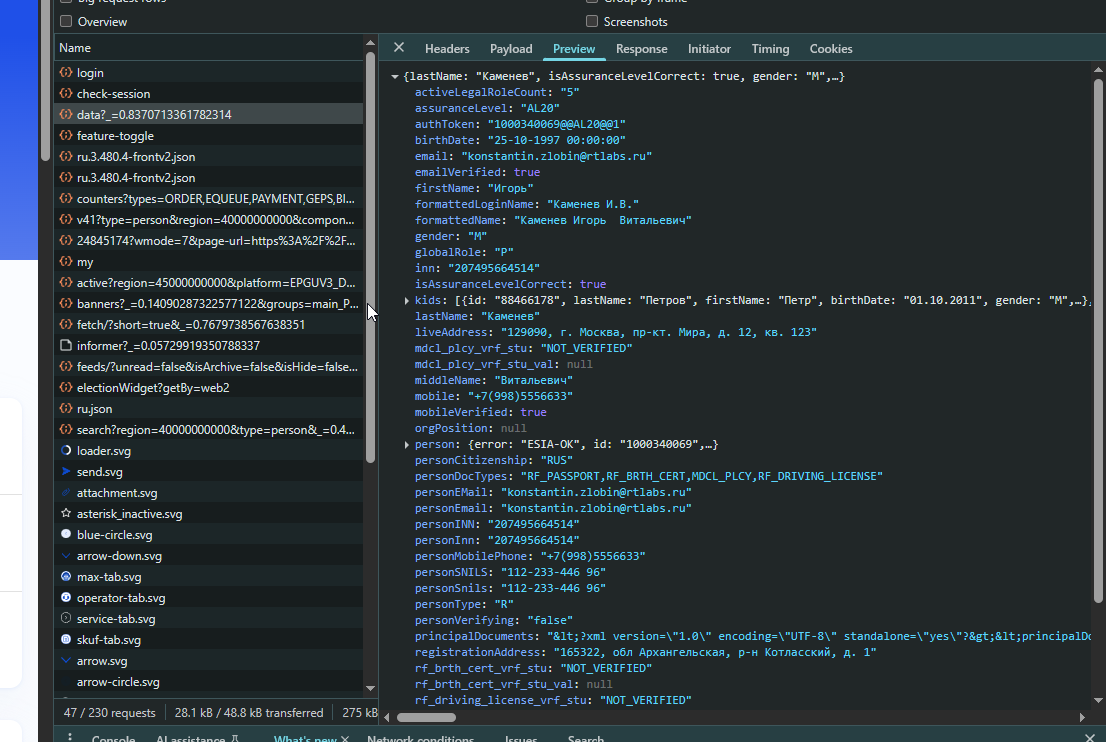
Task: Click the fetch/?short=true request icon
Action: pos(66,324)
